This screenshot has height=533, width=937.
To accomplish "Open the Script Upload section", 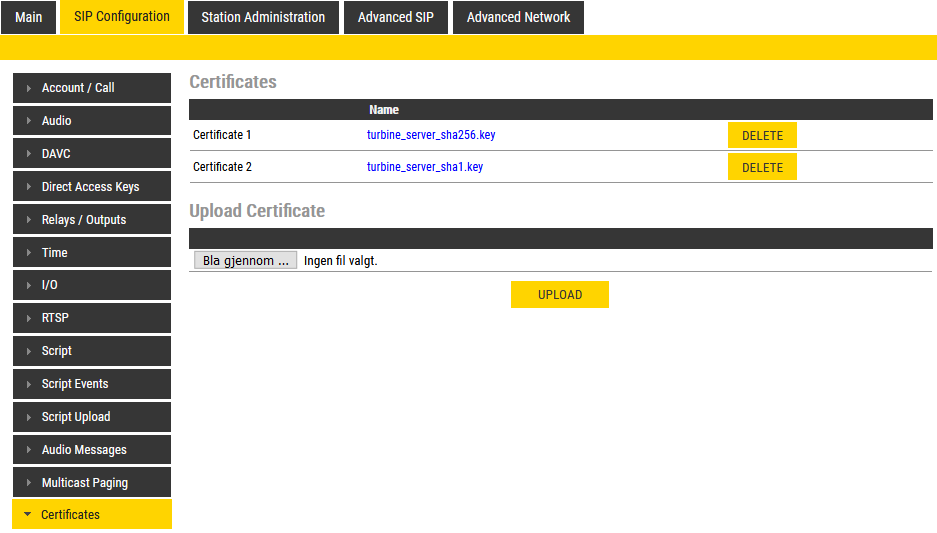I will tap(91, 417).
